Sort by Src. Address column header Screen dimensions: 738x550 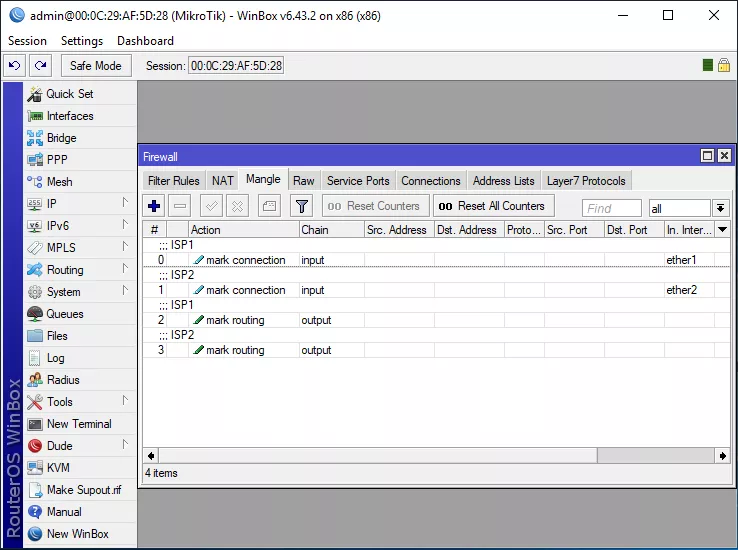point(400,230)
